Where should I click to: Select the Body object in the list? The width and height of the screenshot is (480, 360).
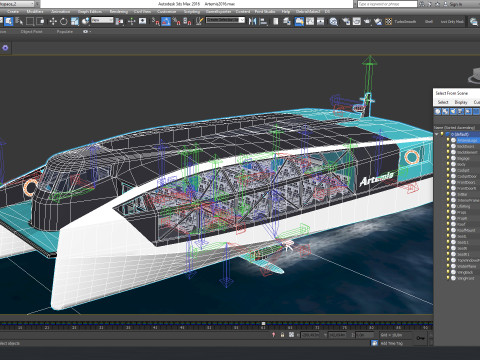461,164
